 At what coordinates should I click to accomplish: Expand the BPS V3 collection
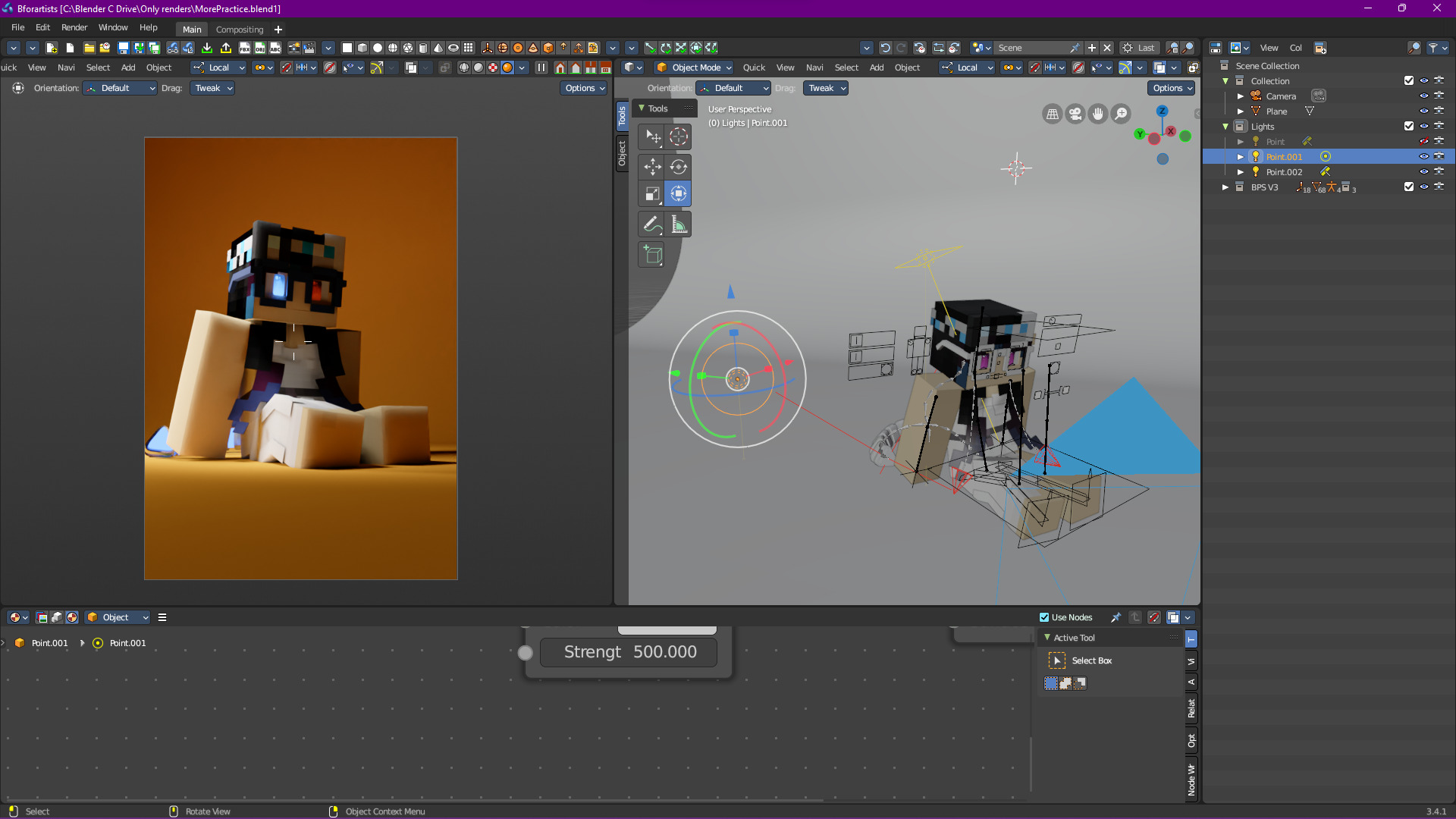click(x=1225, y=187)
